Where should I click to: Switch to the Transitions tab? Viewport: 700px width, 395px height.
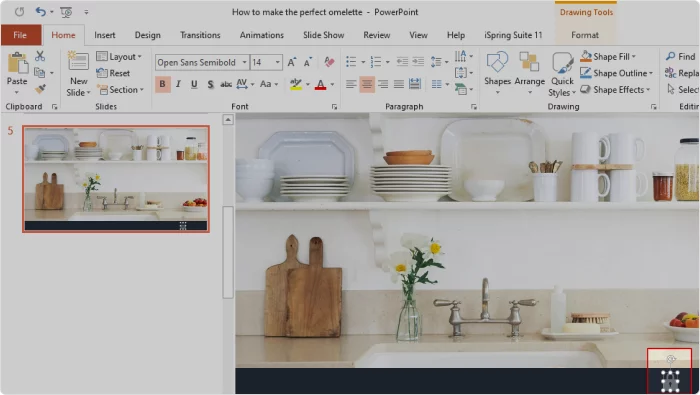200,35
